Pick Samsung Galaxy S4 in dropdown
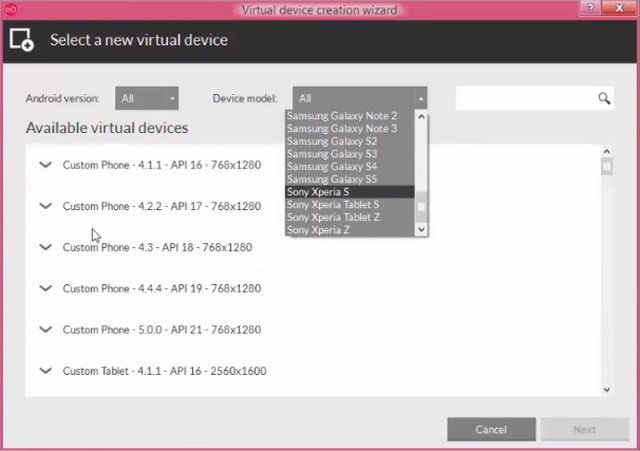Viewport: 640px width, 451px height. (350, 167)
